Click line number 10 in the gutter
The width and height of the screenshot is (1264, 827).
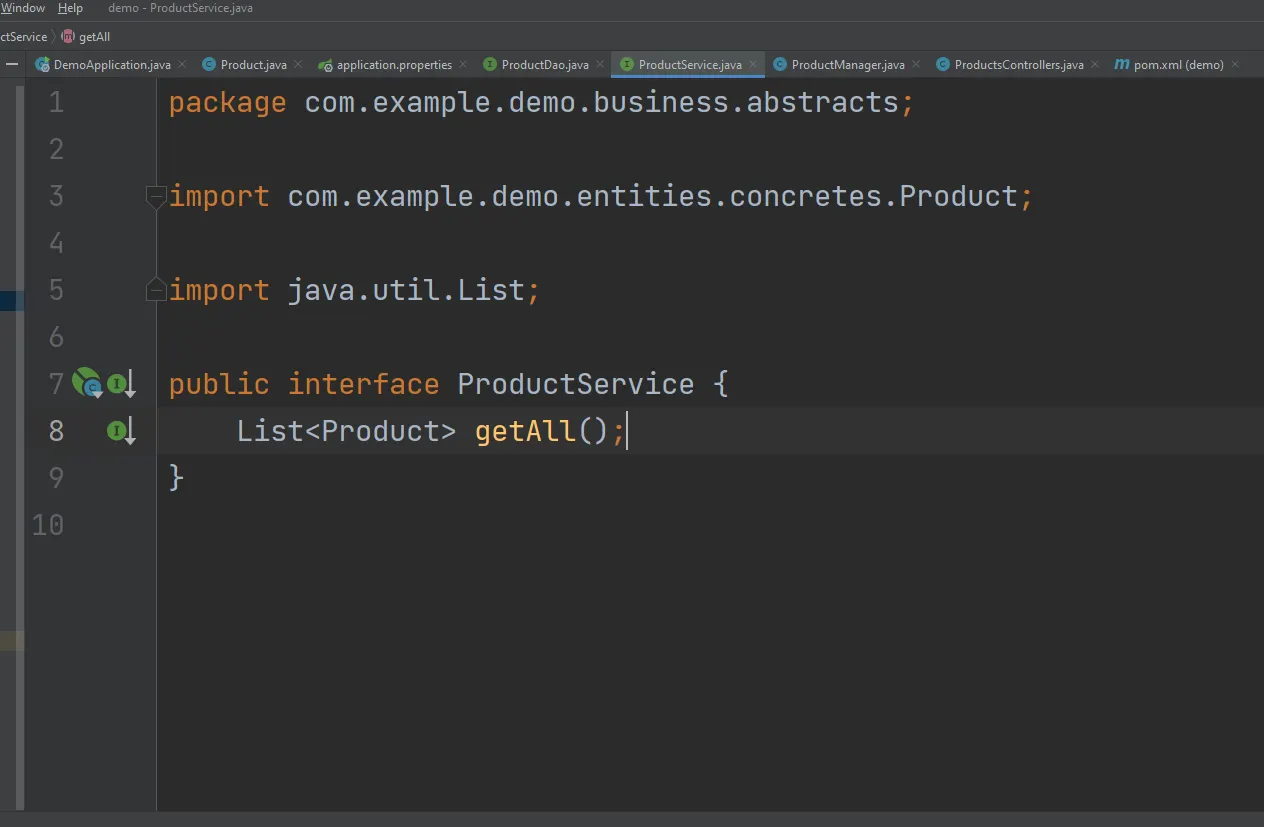point(48,524)
